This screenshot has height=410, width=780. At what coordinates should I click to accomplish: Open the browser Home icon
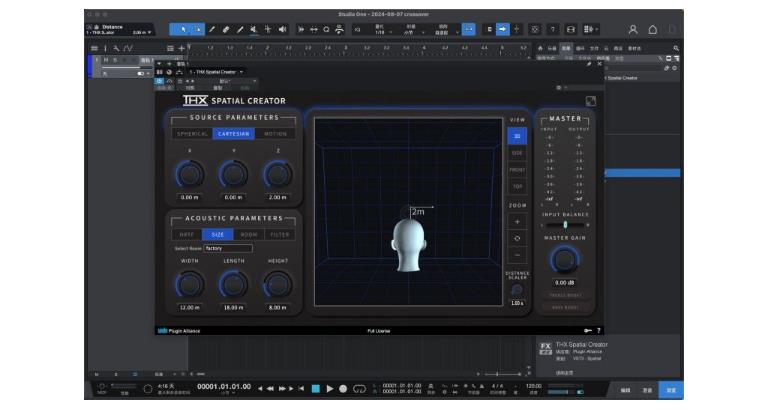coord(540,48)
